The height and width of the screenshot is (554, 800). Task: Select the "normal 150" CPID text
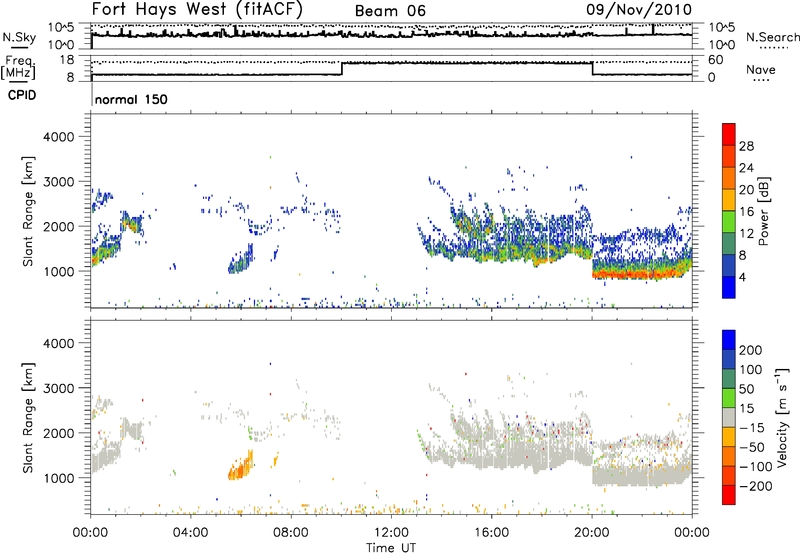coord(131,99)
